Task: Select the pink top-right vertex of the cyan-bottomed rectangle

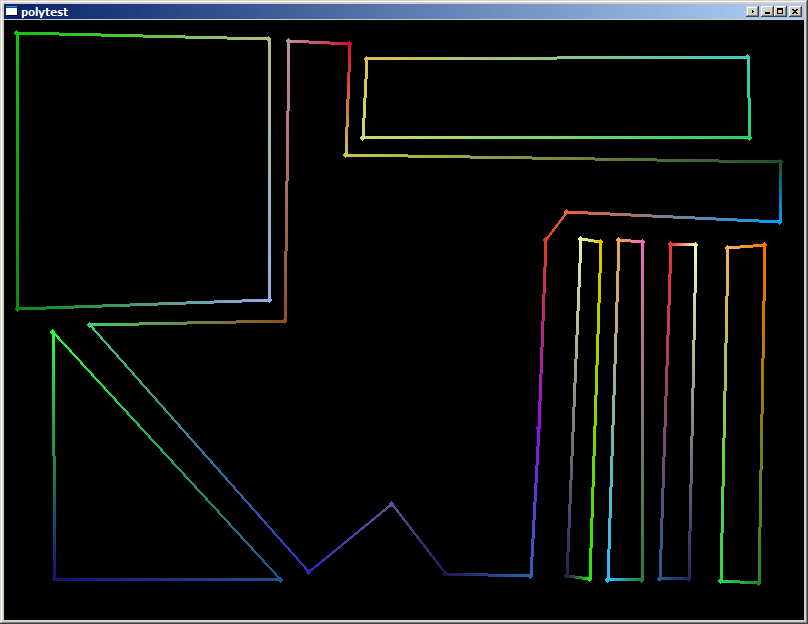Action: pos(642,242)
